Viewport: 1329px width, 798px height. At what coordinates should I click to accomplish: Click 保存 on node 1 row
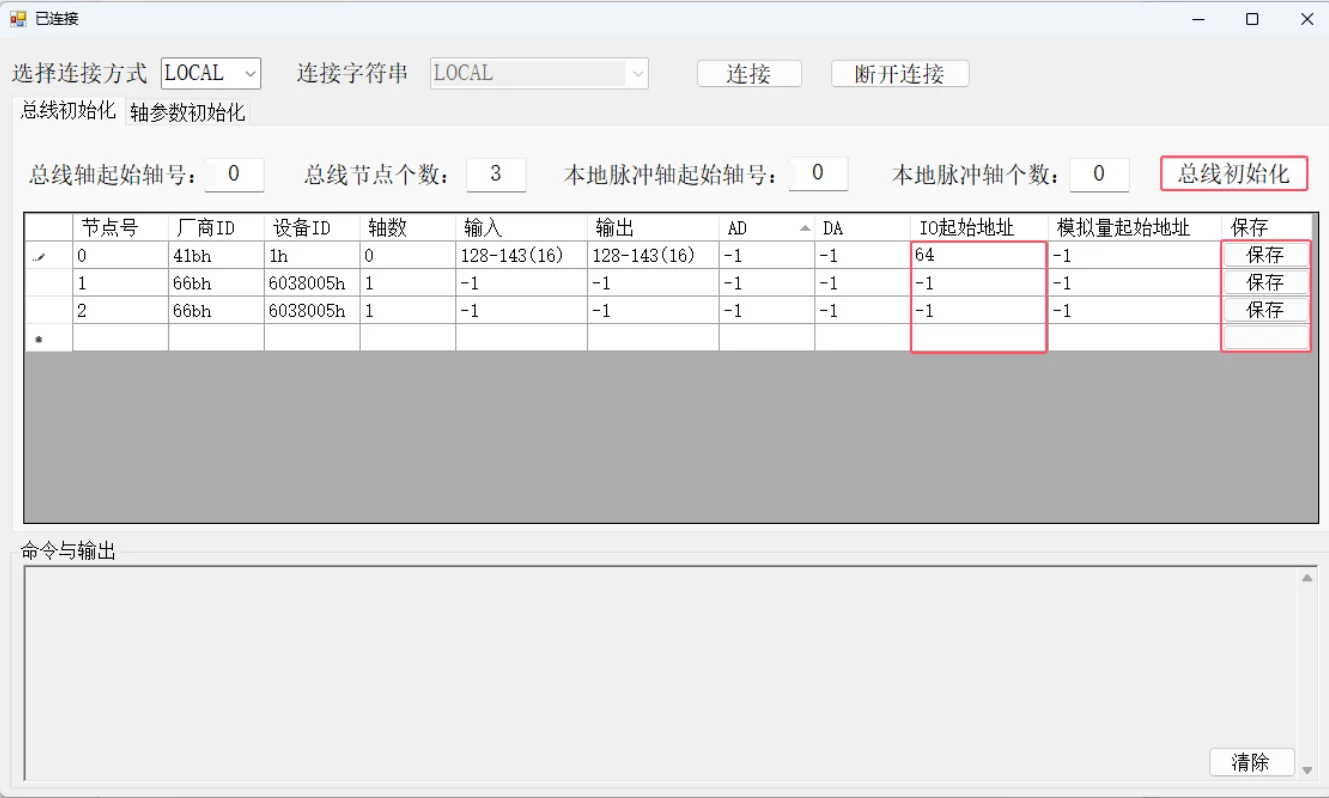(1265, 282)
